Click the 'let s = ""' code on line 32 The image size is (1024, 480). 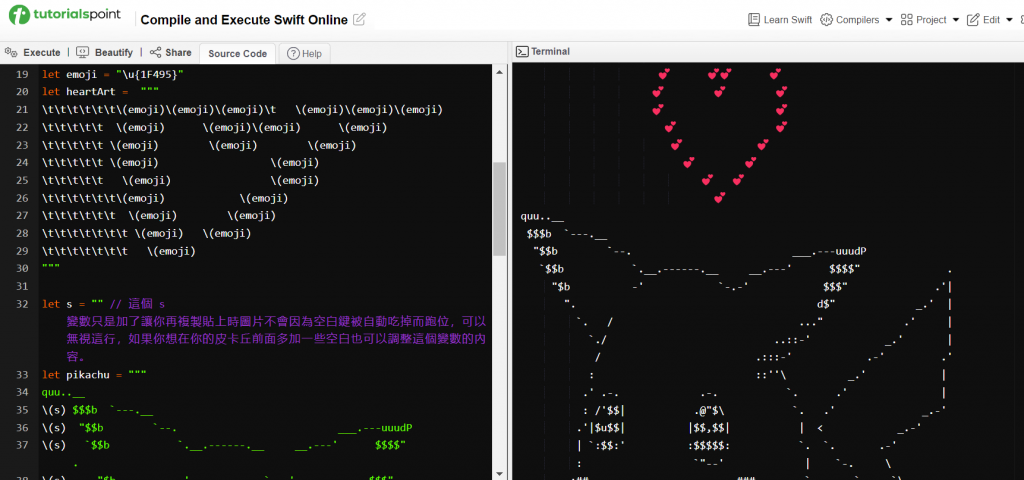coord(72,304)
